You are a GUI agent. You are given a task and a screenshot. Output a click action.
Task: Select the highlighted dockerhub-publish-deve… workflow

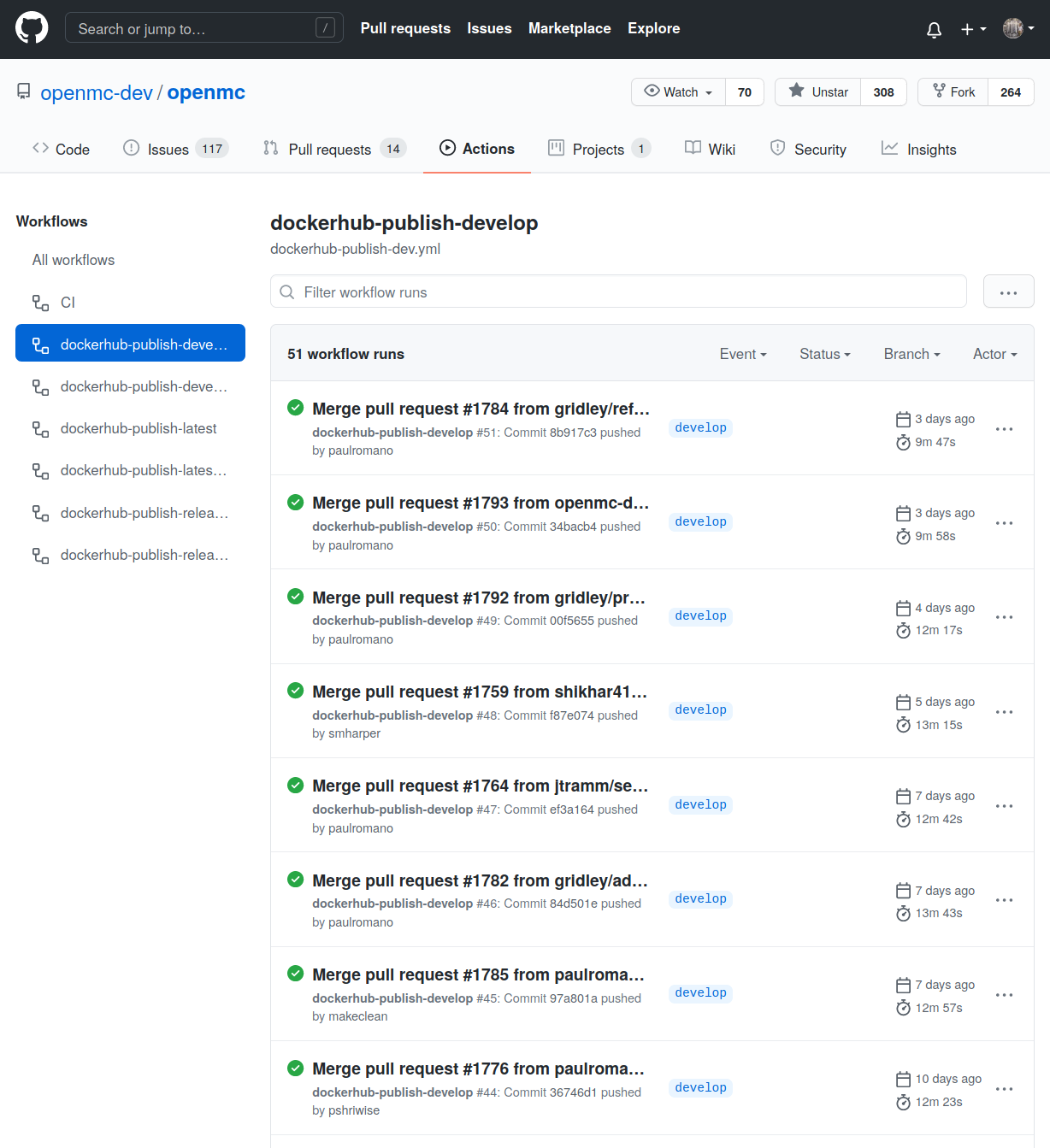pos(130,344)
